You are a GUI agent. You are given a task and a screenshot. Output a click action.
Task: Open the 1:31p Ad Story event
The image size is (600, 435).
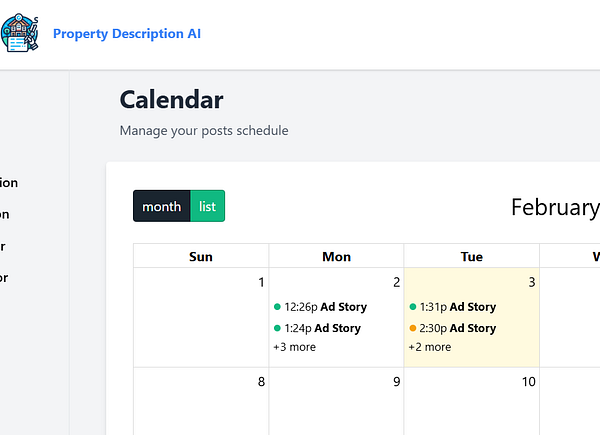(x=458, y=307)
